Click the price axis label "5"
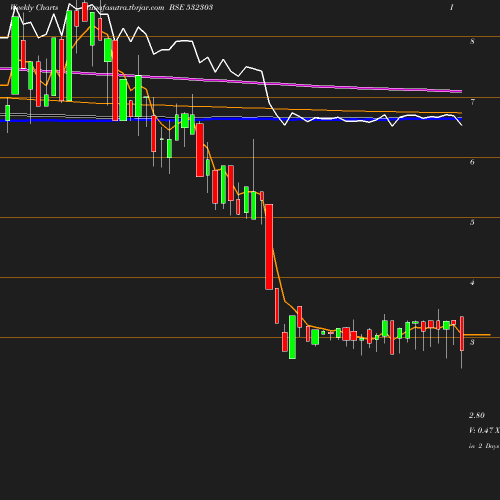The image size is (500, 500). click(472, 222)
